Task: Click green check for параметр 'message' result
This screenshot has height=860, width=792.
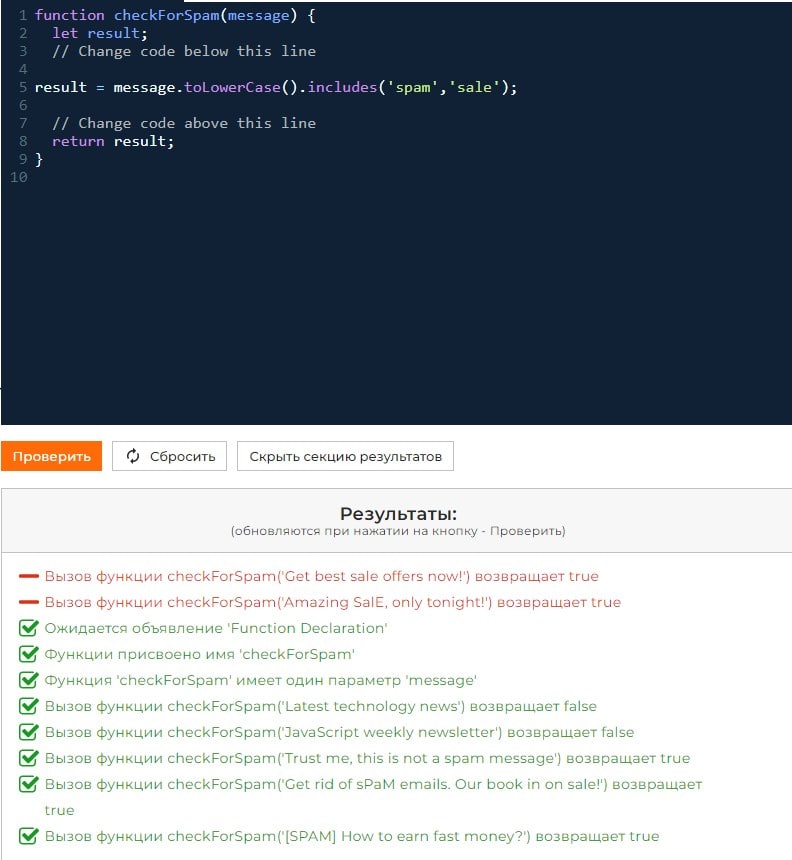Action: pyautogui.click(x=29, y=680)
